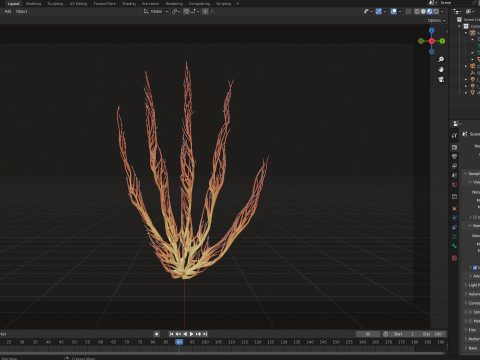The height and width of the screenshot is (360, 480).
Task: Open the Rendering workspace tab
Action: click(x=174, y=4)
